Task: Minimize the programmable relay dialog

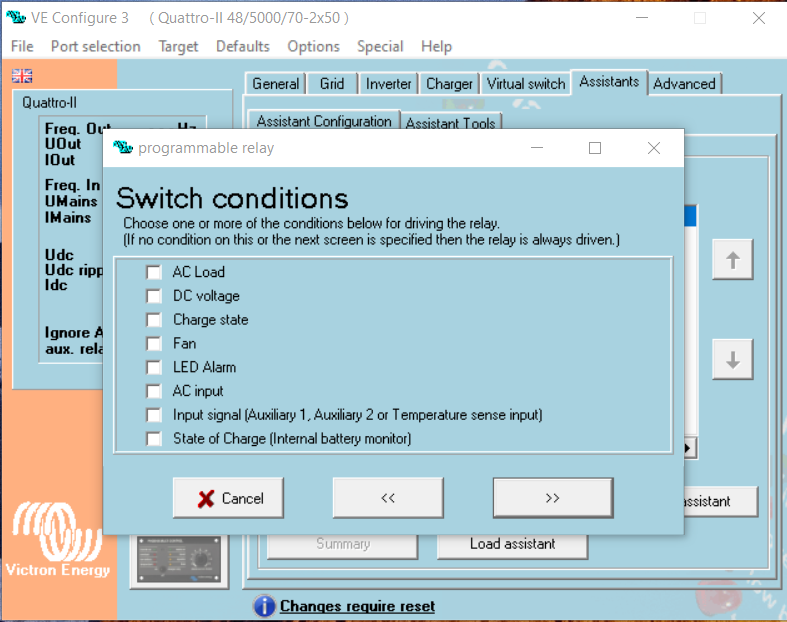Action: 537,148
